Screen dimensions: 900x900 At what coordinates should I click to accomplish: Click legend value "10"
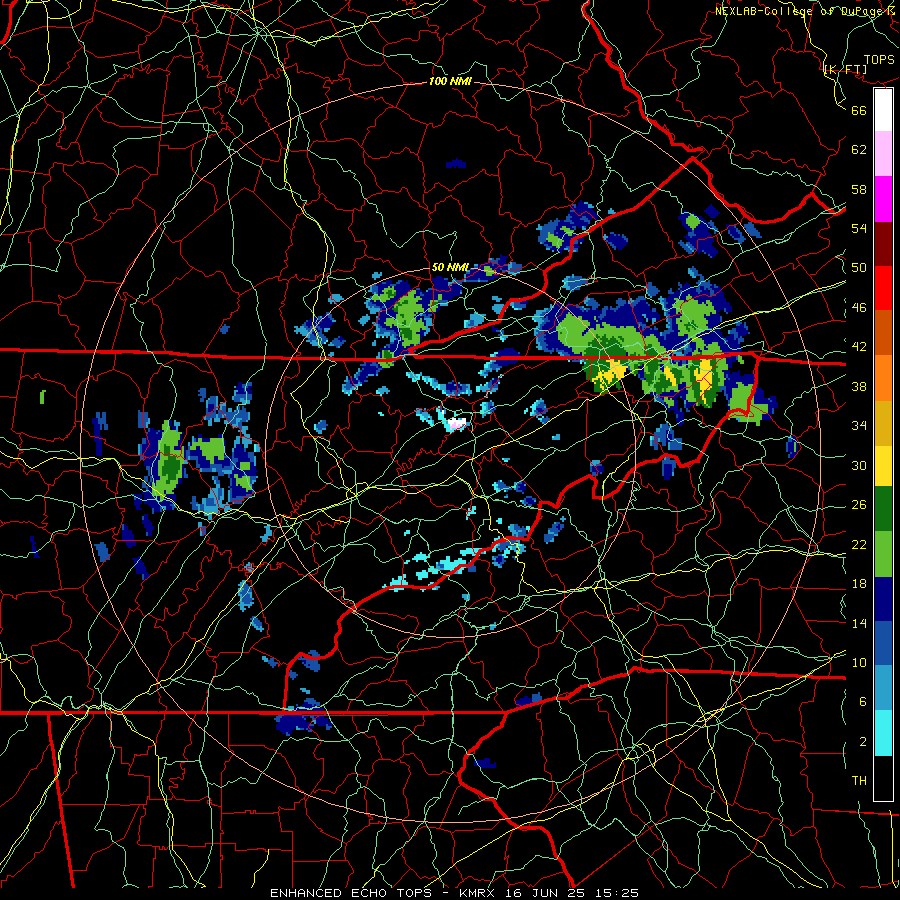point(859,663)
